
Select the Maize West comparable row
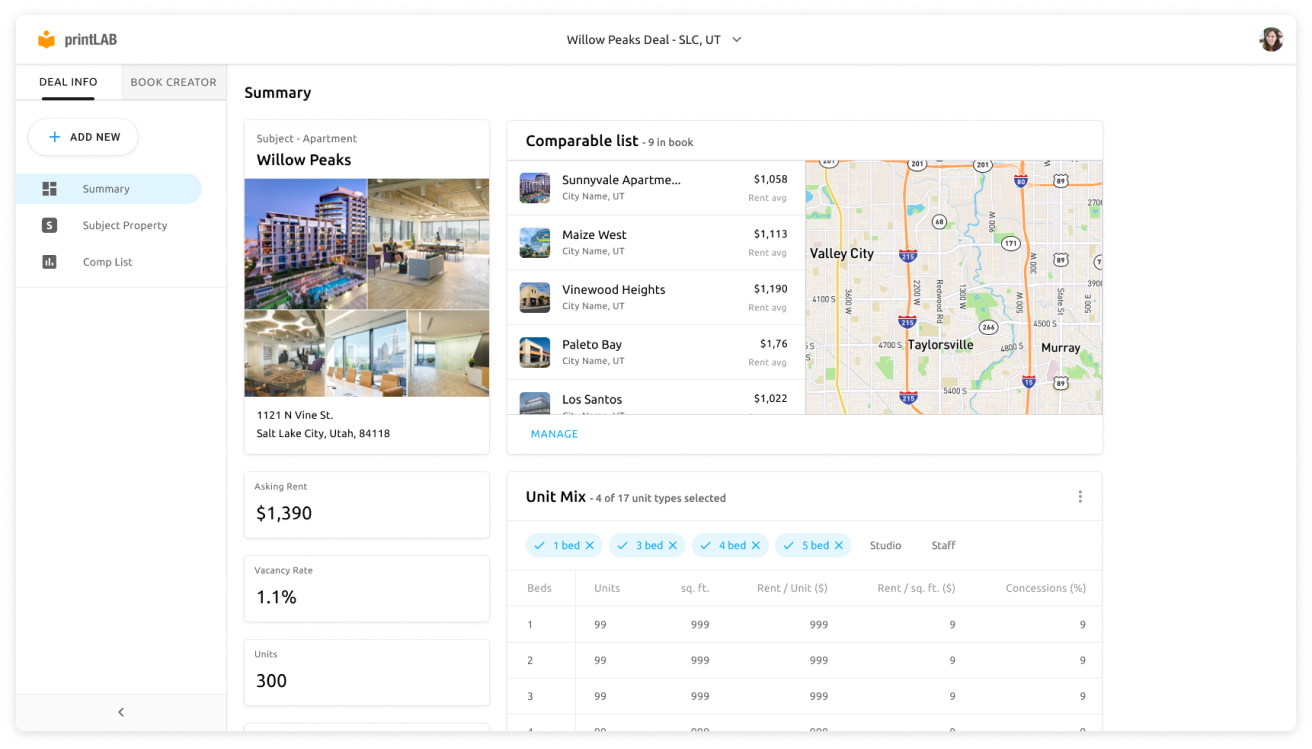(x=656, y=243)
